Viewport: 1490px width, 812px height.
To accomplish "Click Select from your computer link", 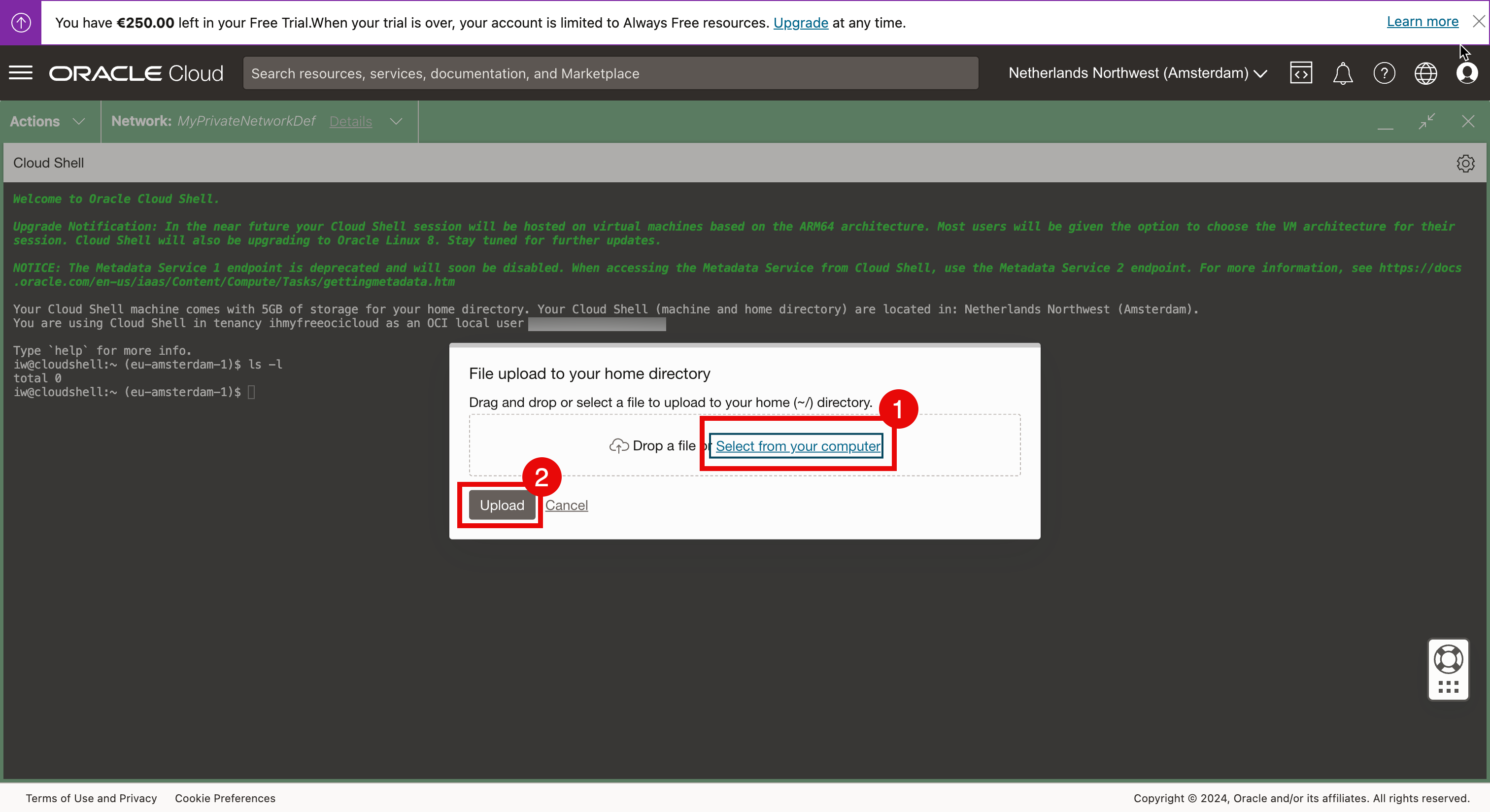I will click(798, 446).
